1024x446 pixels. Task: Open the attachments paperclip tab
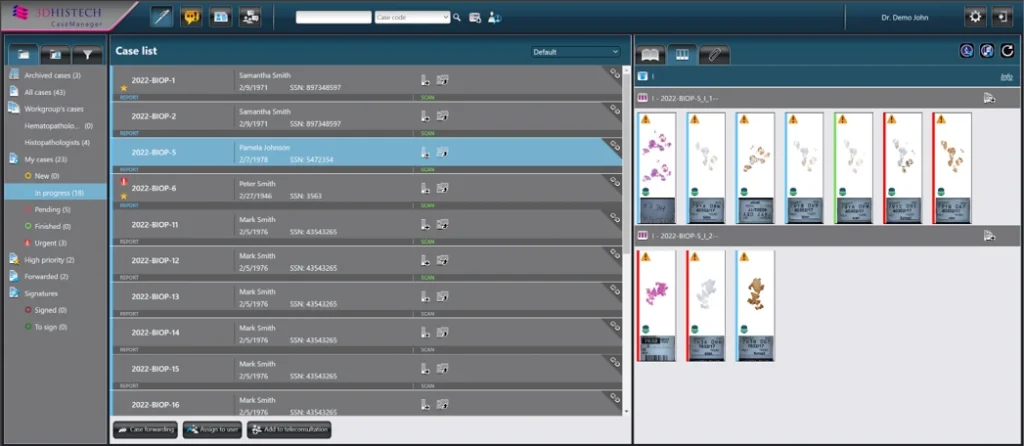point(714,55)
